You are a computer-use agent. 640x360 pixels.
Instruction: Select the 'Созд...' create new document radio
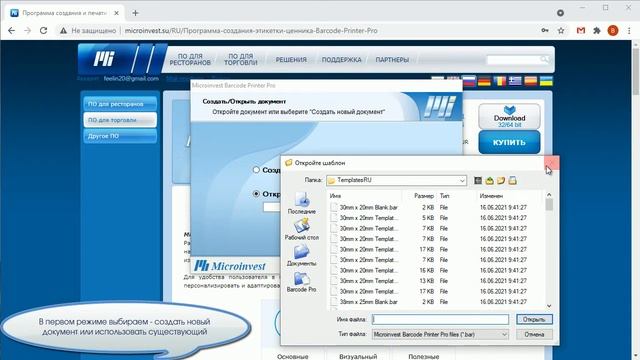tap(256, 169)
